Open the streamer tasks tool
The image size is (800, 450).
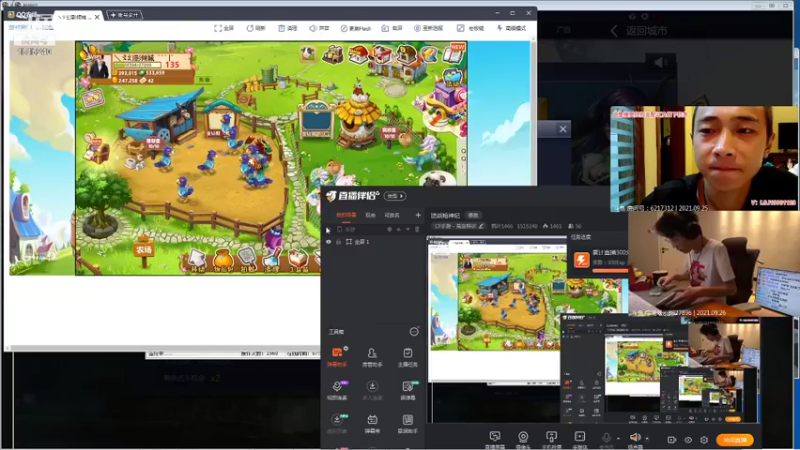point(407,357)
